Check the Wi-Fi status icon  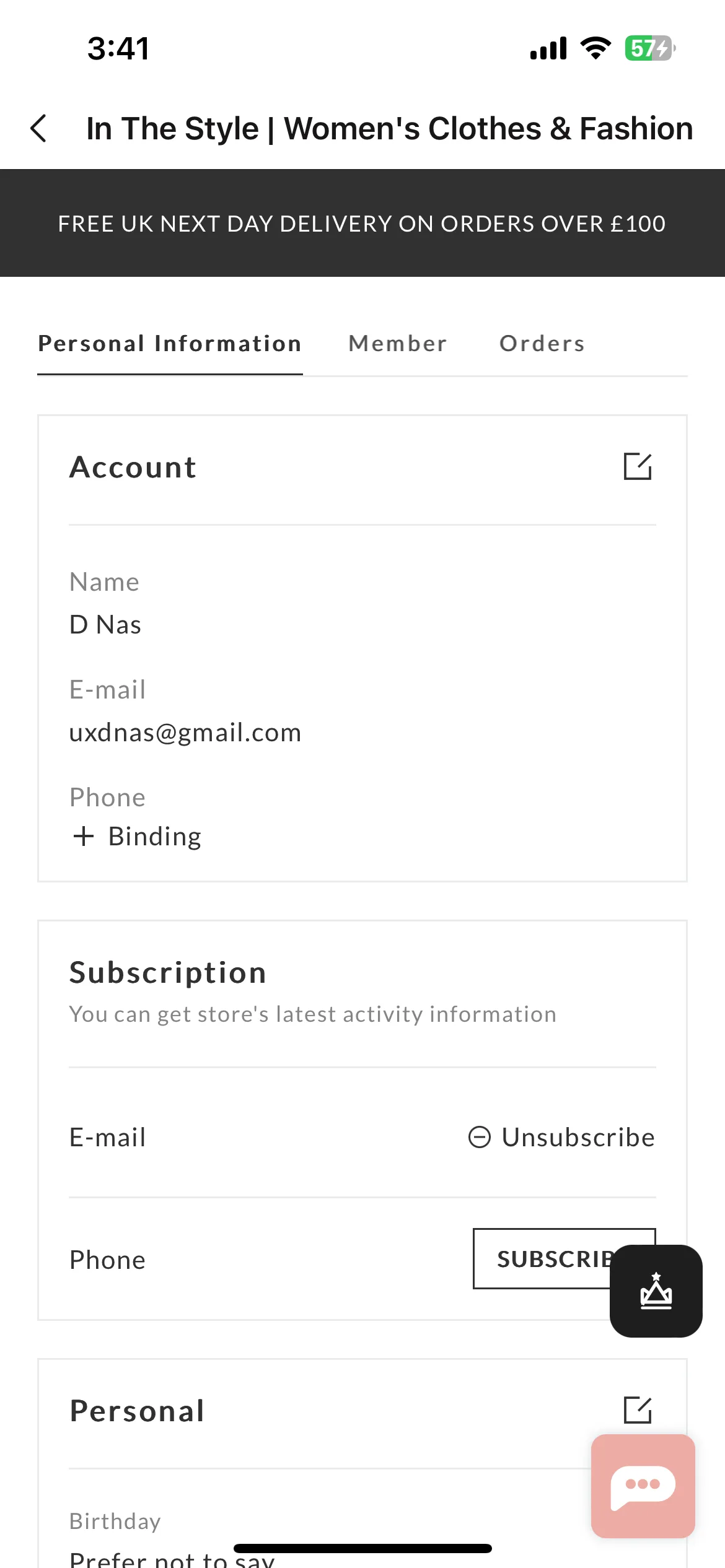click(x=595, y=48)
